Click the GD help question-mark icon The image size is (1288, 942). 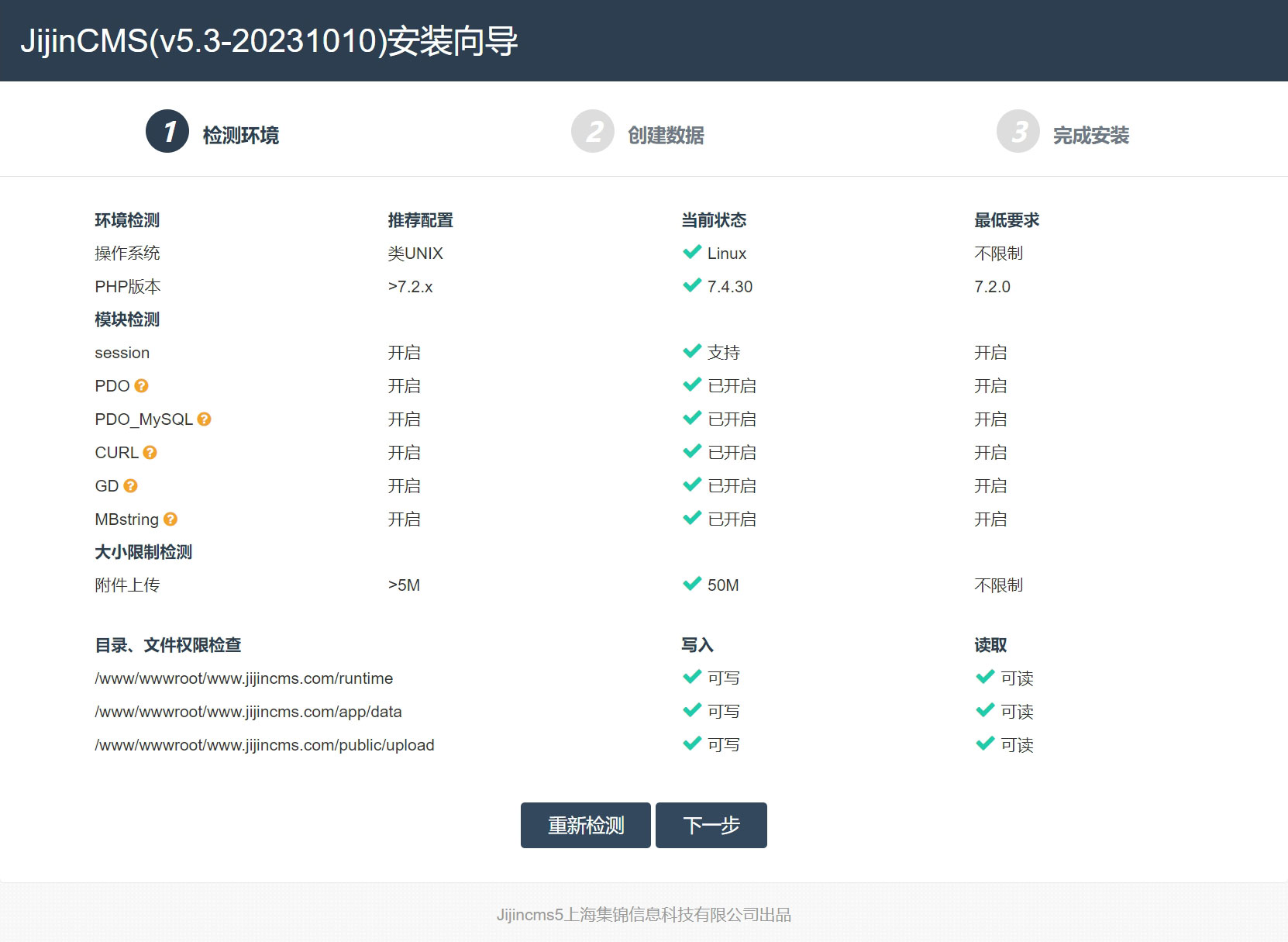pyautogui.click(x=130, y=485)
